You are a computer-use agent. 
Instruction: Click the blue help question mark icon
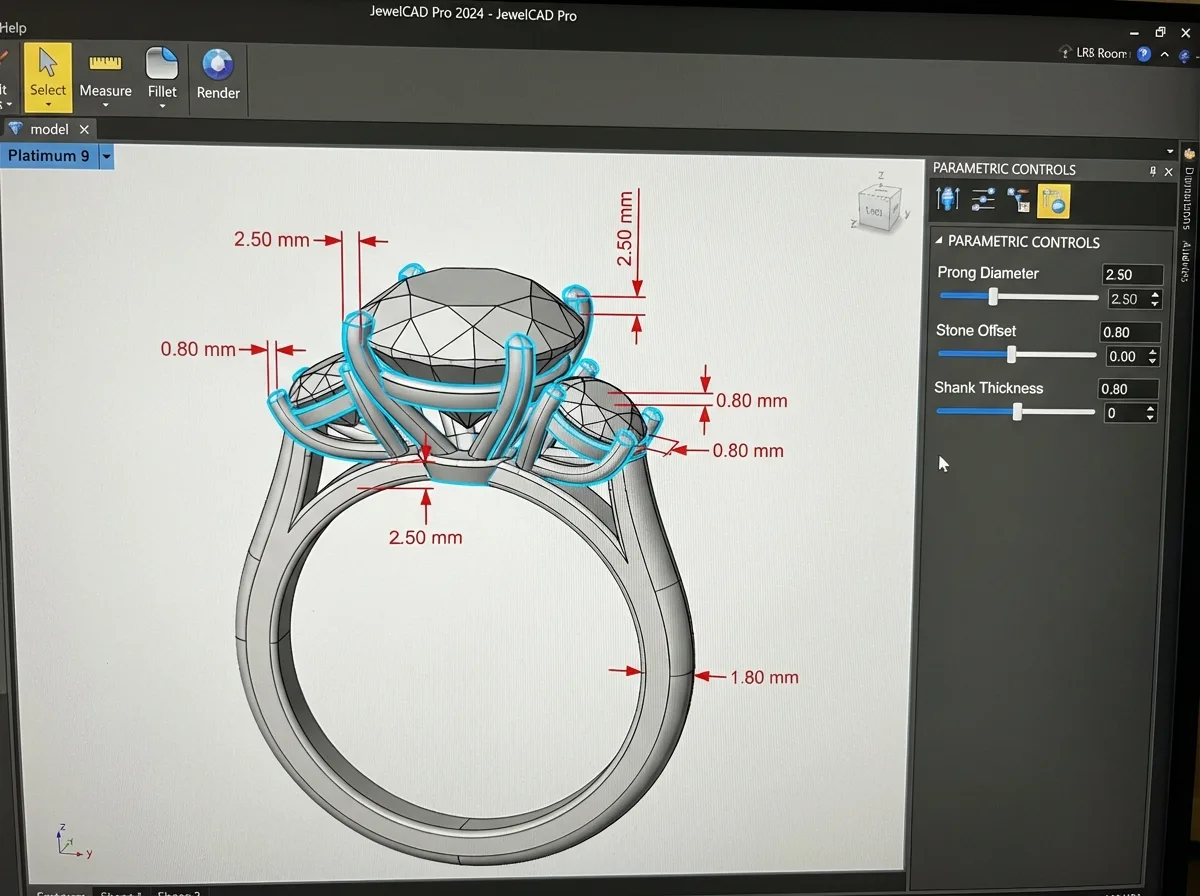point(1143,54)
